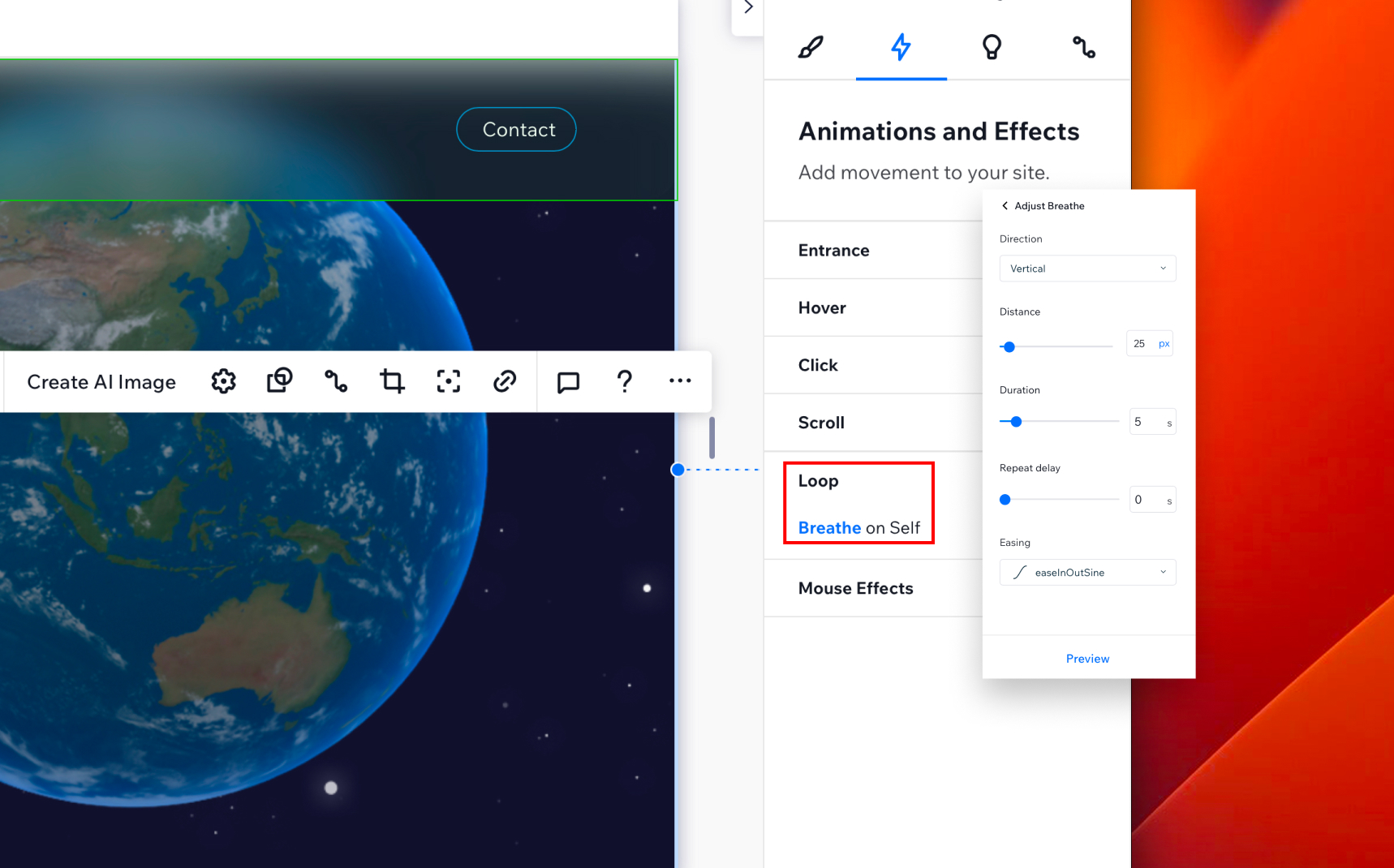The width and height of the screenshot is (1394, 868).
Task: Open the Easing dropdown showing easeInOutSine
Action: point(1087,572)
